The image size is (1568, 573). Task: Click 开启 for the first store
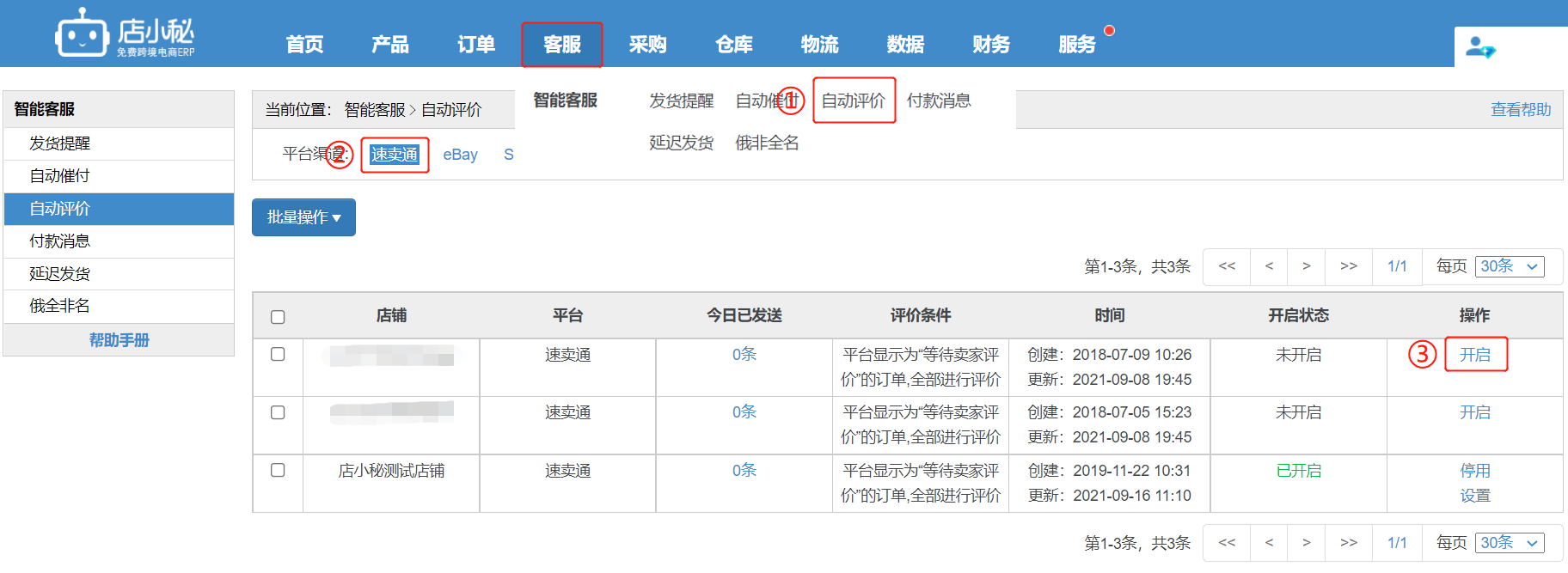coord(1474,355)
